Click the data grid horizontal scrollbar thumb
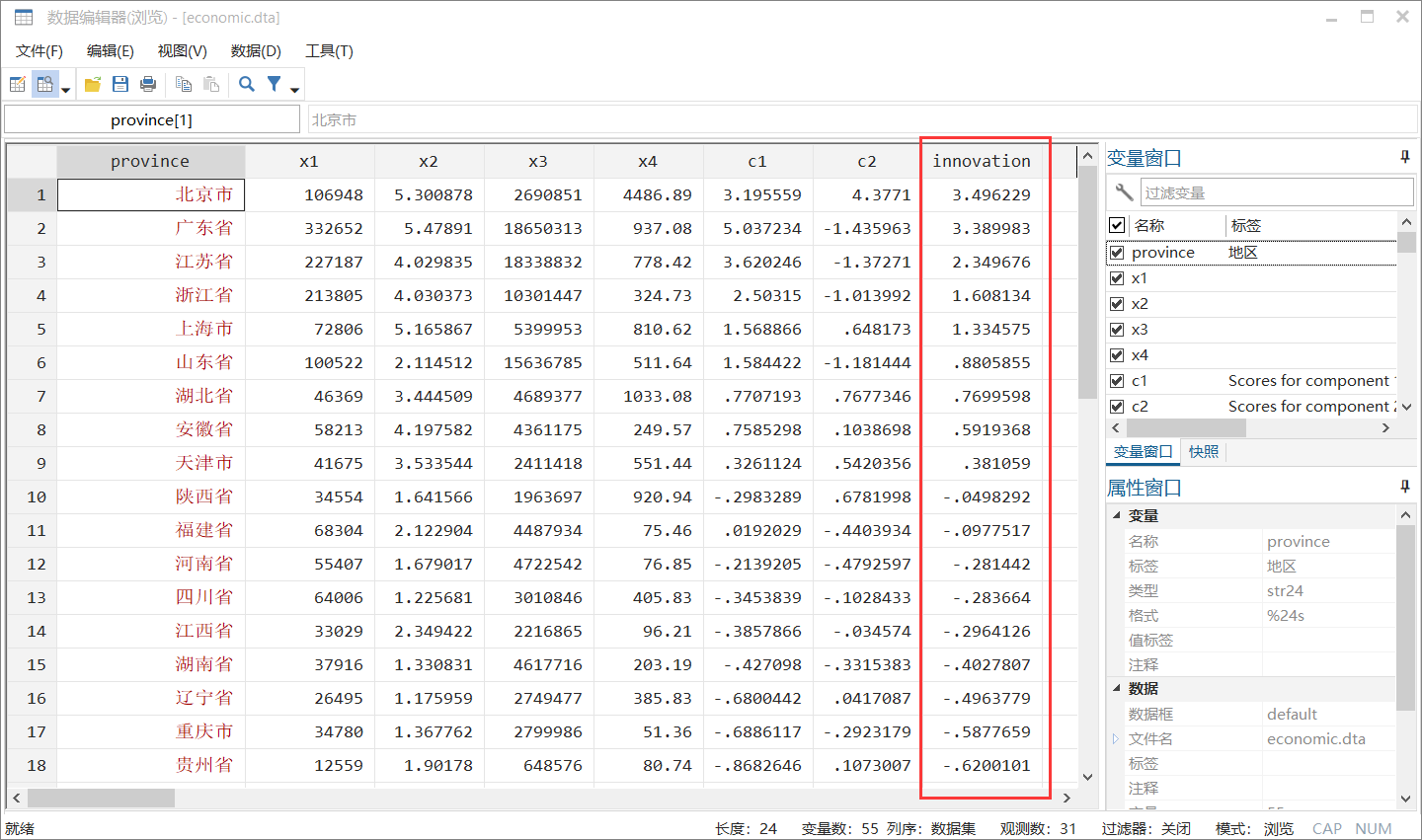Screen dimensions: 1422x840 pos(101,798)
